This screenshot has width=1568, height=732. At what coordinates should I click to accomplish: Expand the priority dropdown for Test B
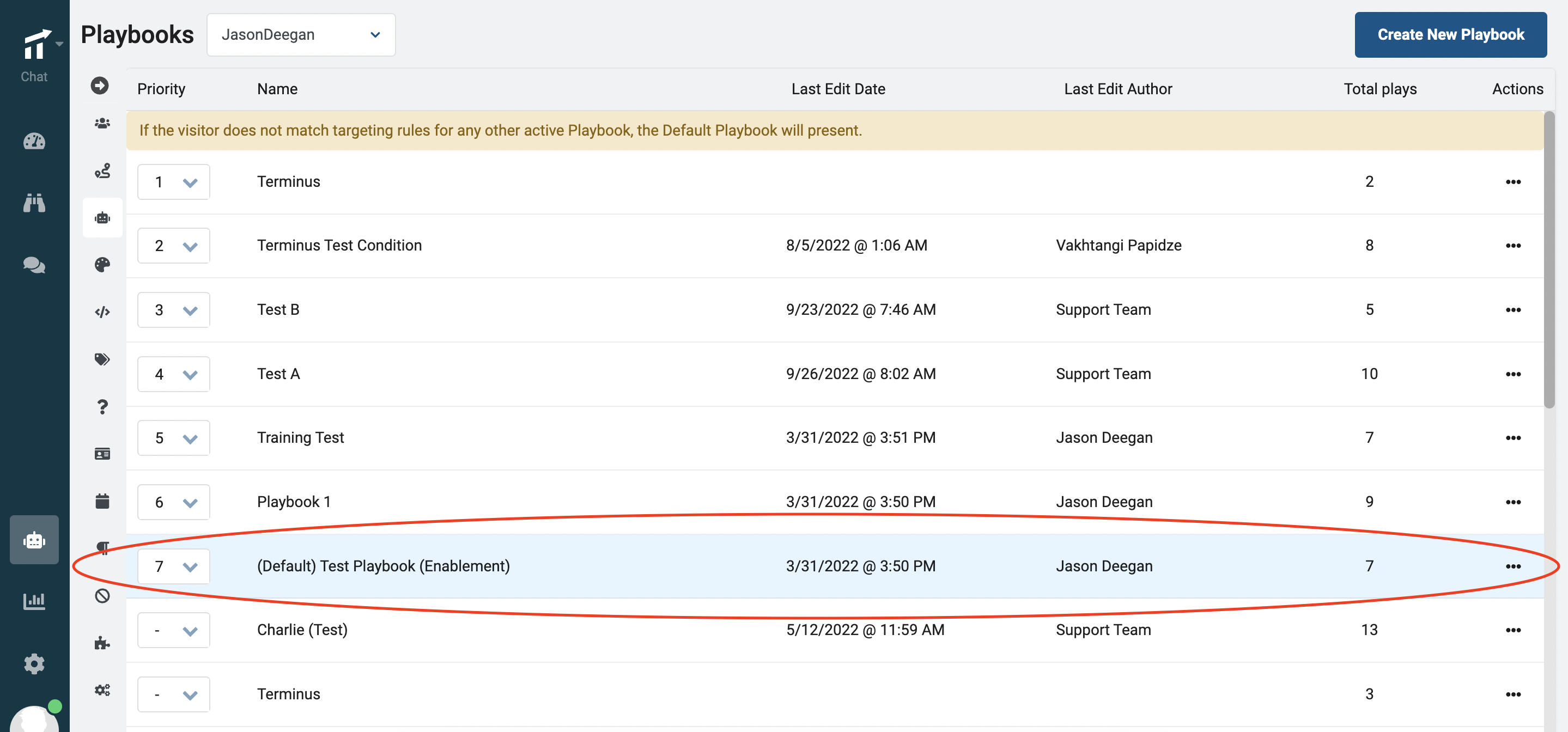(x=173, y=310)
